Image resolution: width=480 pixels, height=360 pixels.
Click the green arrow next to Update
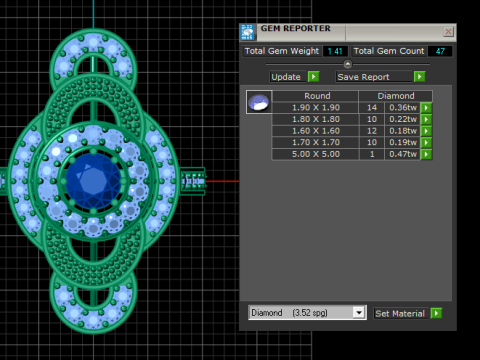tap(313, 77)
